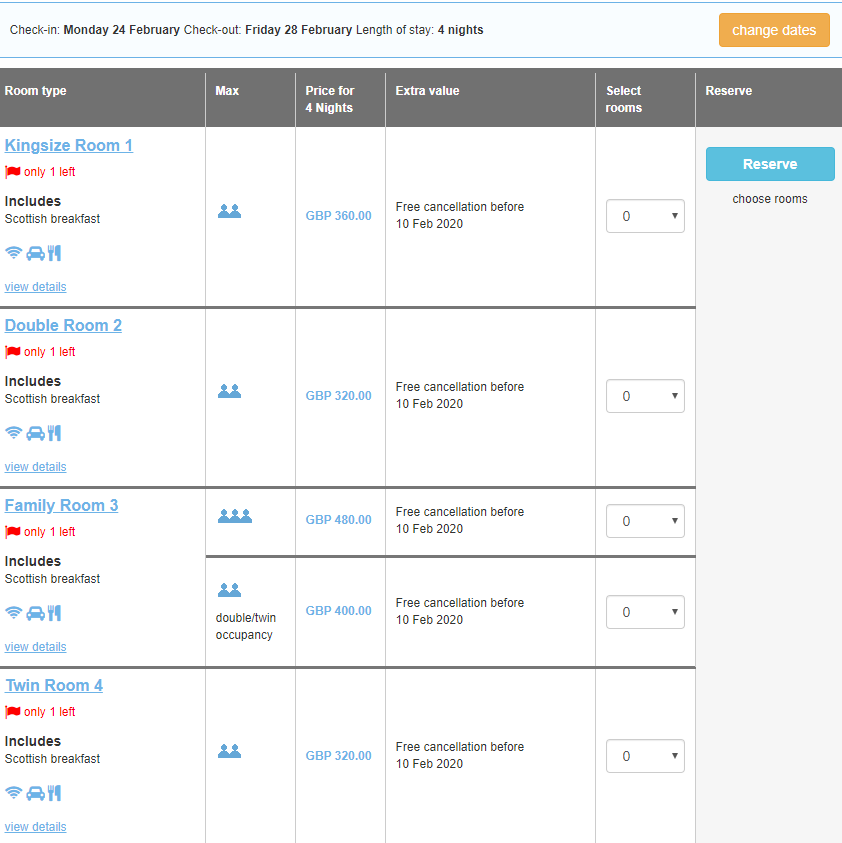Open room quantity dropdown for Kingsize Room 1
The image size is (842, 843).
645,216
